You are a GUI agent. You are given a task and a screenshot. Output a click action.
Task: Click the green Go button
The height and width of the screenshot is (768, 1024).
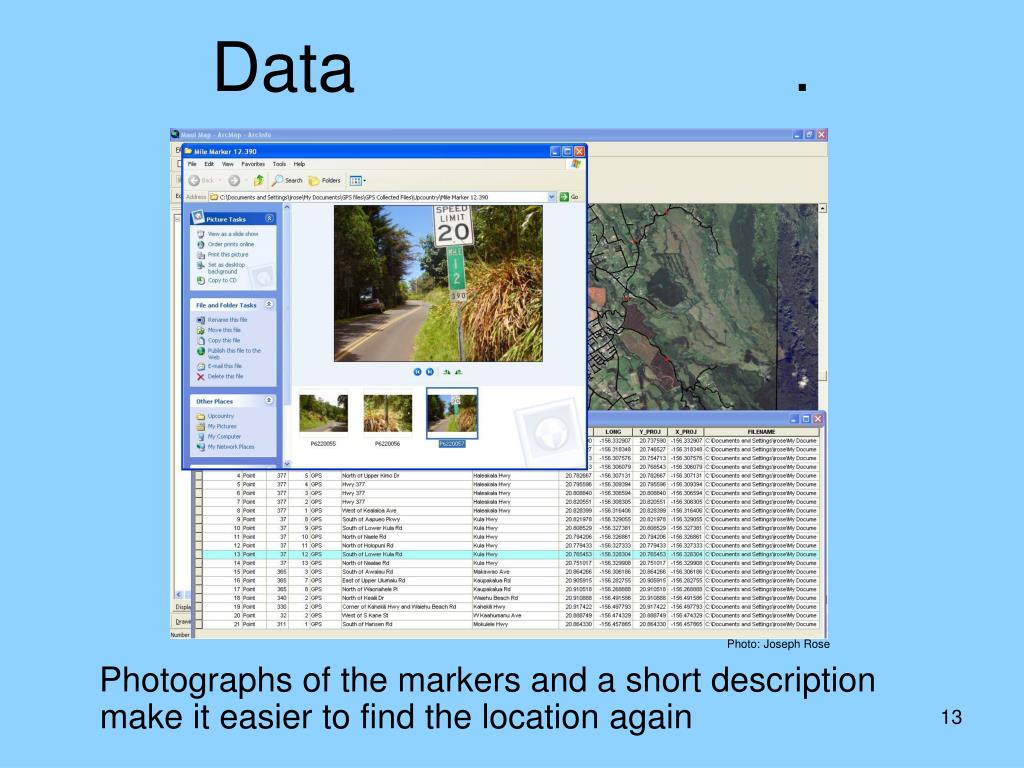point(569,197)
